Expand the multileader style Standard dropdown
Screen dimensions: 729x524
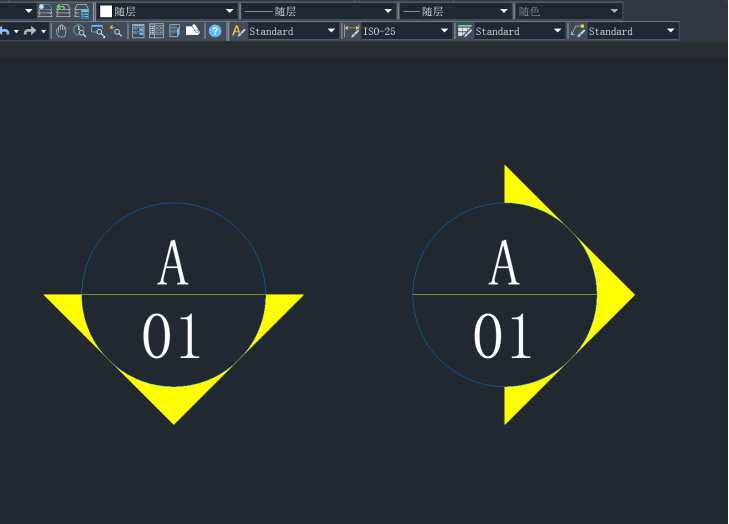tap(670, 31)
